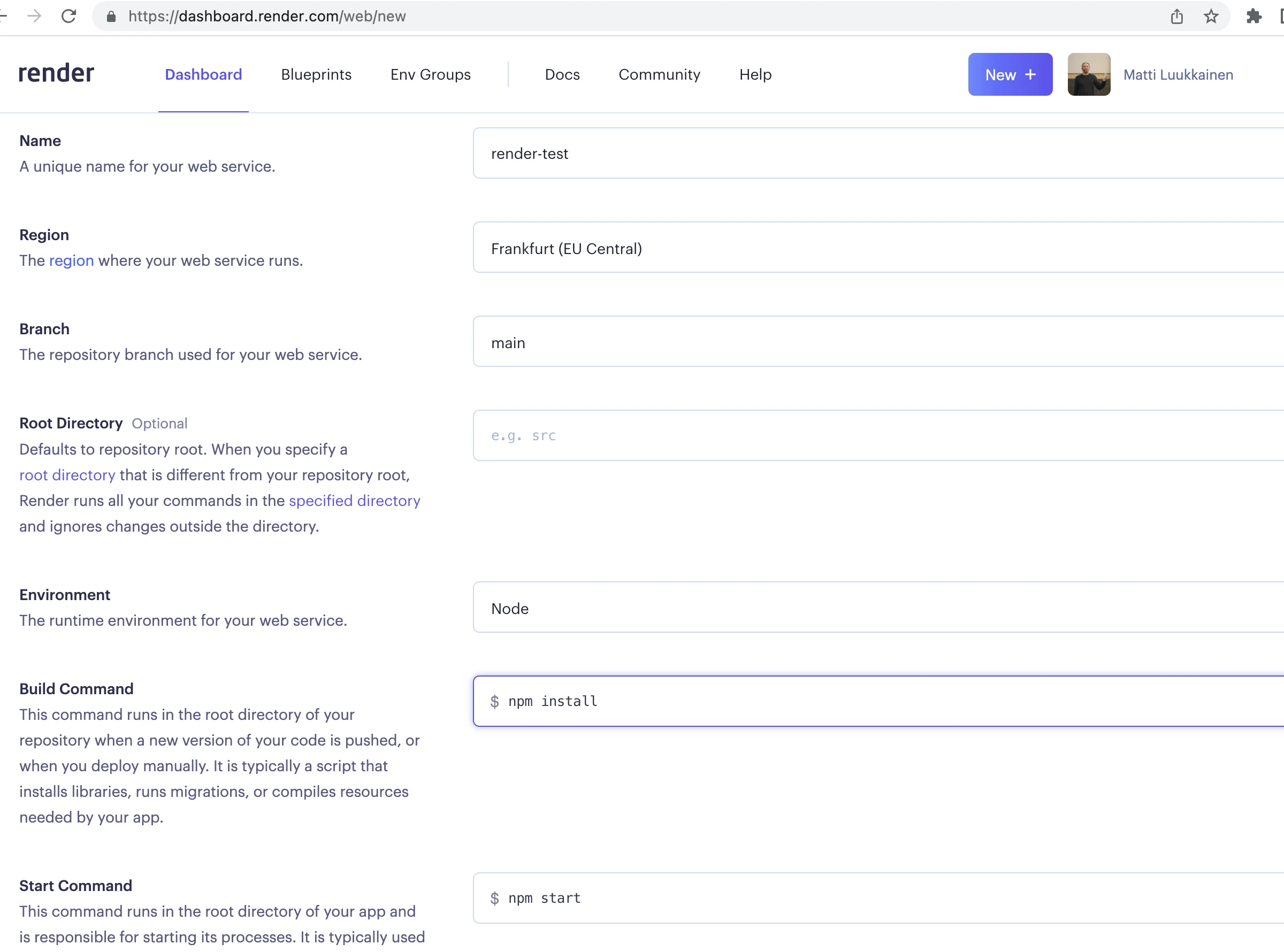The width and height of the screenshot is (1284, 952).
Task: Click the share icon in address bar
Action: 1177,16
